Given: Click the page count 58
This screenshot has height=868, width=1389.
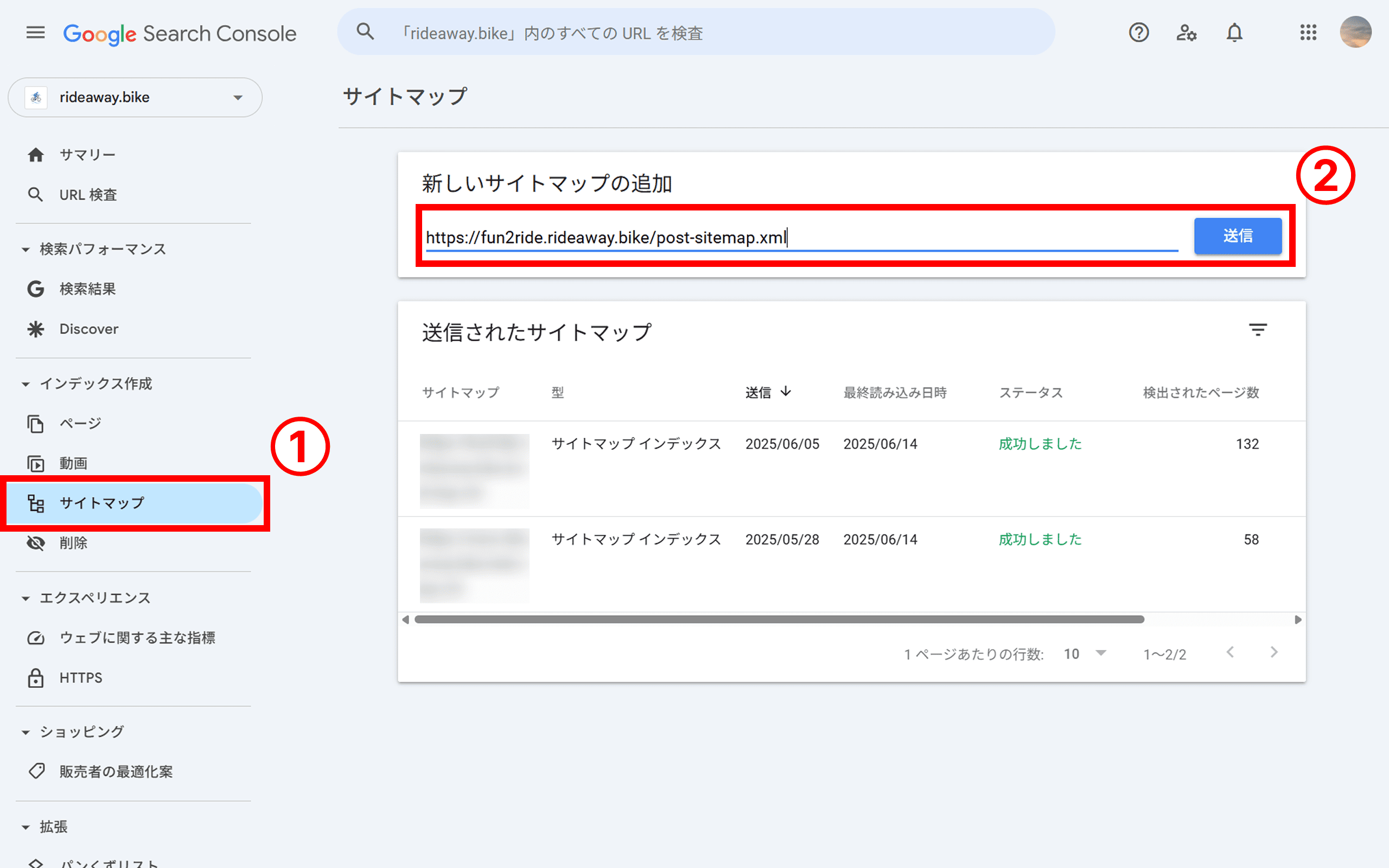Looking at the screenshot, I should coord(1251,540).
